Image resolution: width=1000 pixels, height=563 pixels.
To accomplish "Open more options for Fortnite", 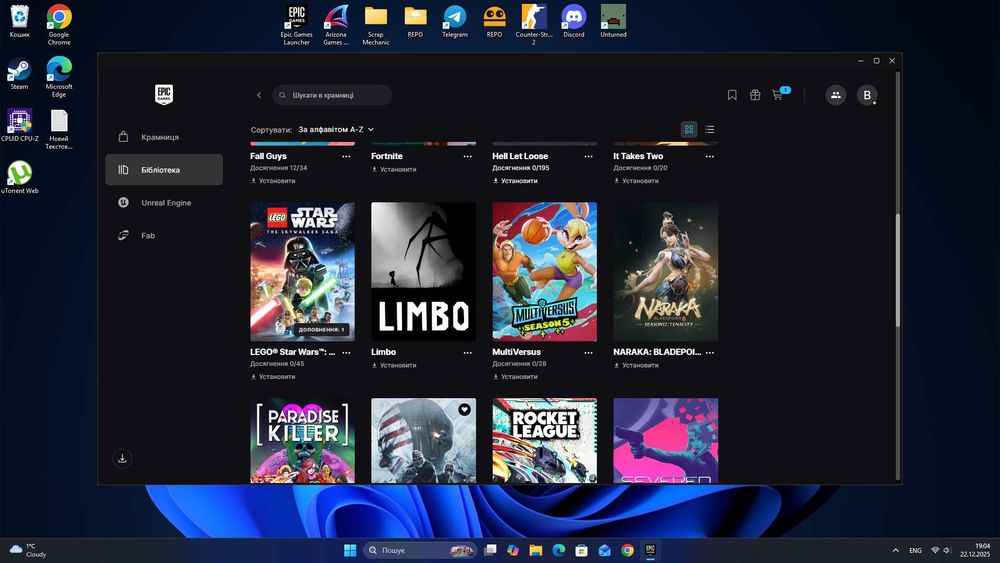I will click(467, 156).
